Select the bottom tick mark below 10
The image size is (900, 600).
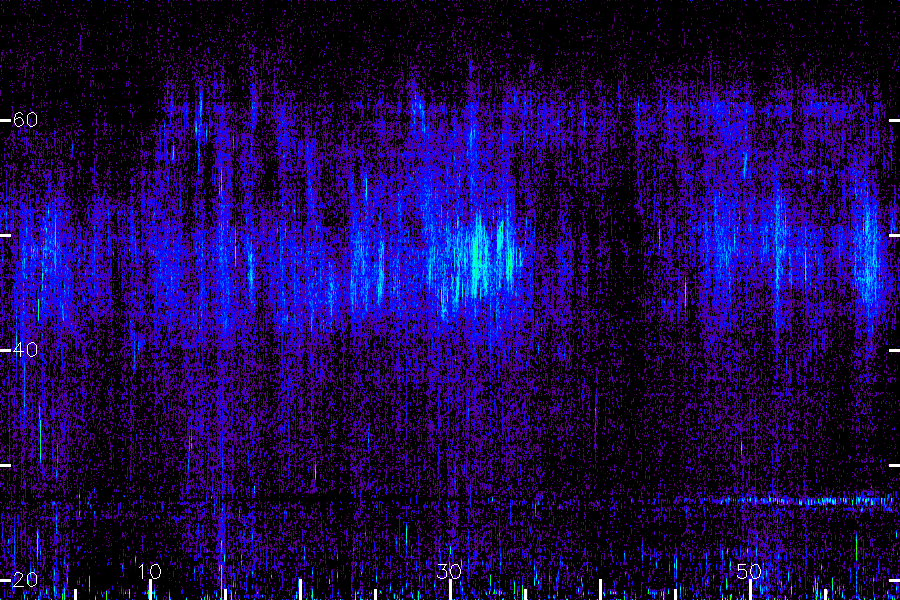(x=150, y=590)
